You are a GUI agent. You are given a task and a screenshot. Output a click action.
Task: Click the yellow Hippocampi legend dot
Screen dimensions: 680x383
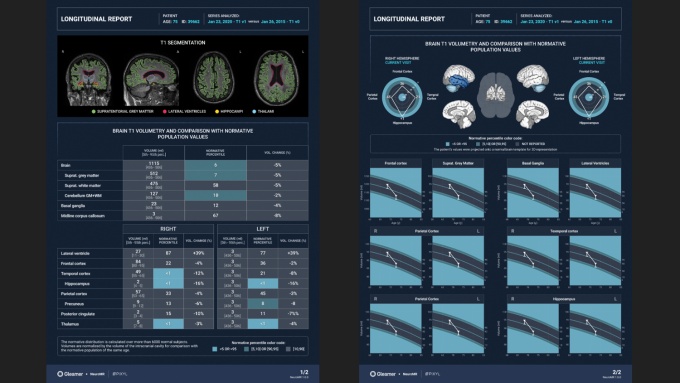(x=217, y=111)
